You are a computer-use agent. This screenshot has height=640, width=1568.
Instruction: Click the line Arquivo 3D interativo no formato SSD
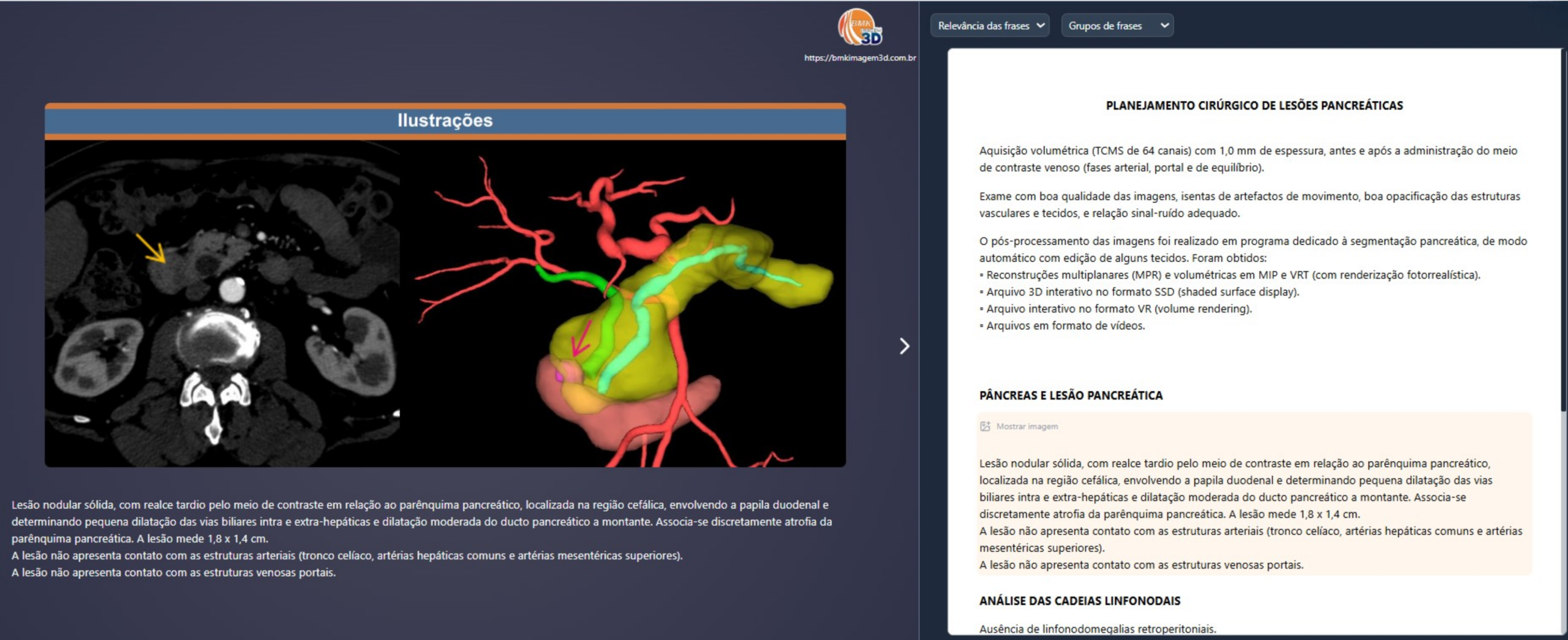pos(1139,292)
